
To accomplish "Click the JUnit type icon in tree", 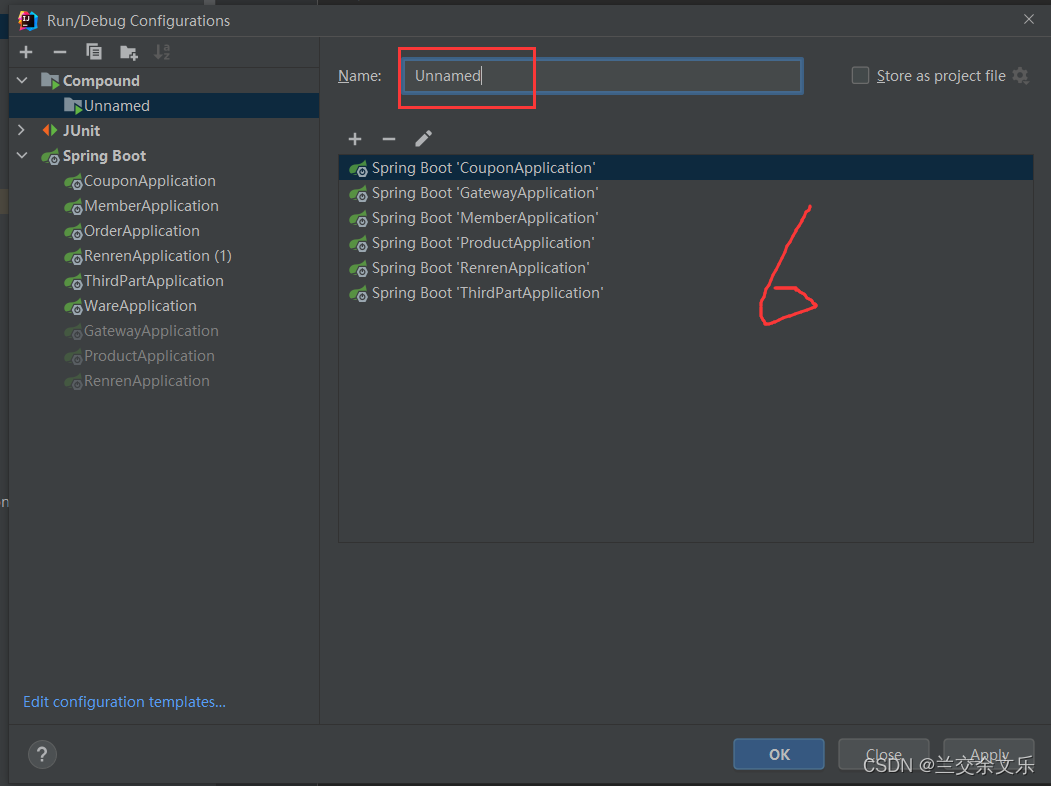I will pos(50,131).
